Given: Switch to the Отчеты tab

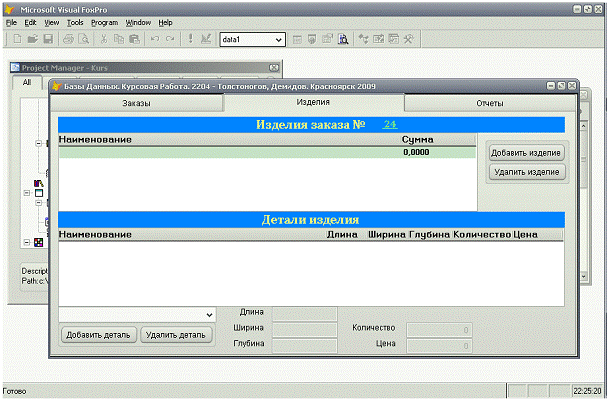Looking at the screenshot, I should (490, 103).
